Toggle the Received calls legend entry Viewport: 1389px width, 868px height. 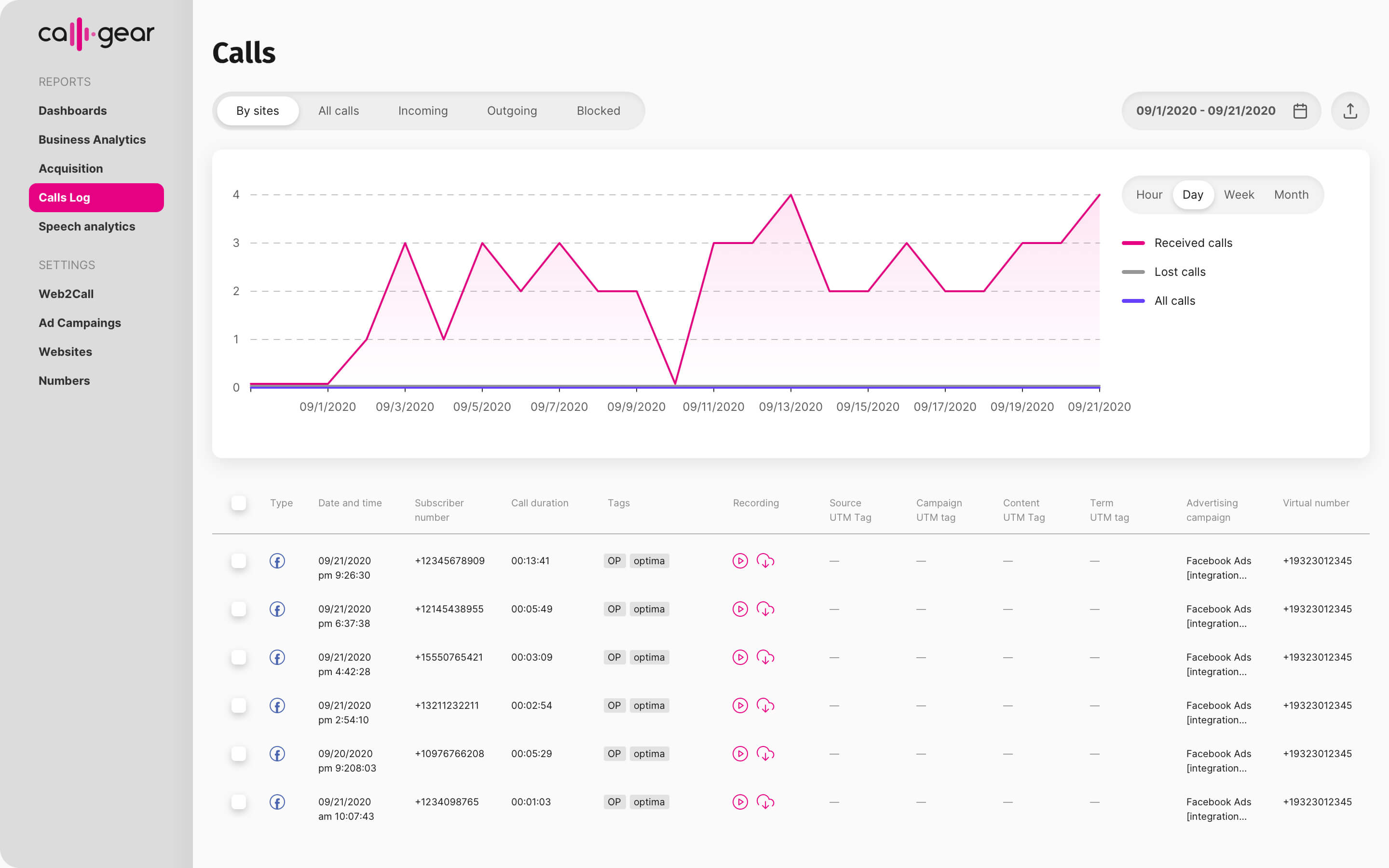coord(1192,243)
